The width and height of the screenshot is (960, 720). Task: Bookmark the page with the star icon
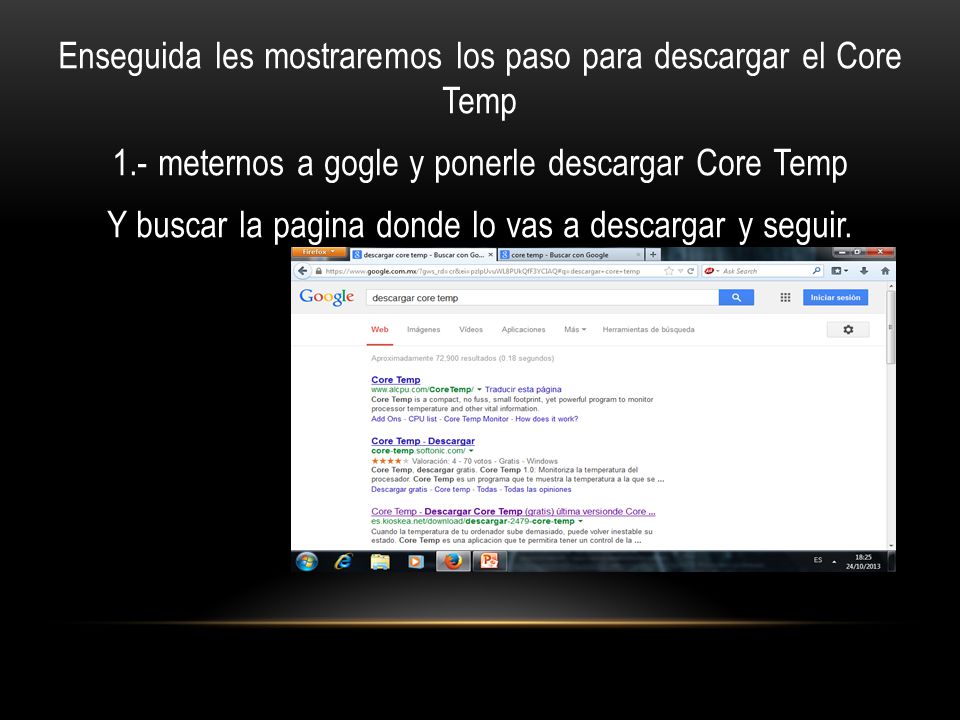click(x=669, y=271)
